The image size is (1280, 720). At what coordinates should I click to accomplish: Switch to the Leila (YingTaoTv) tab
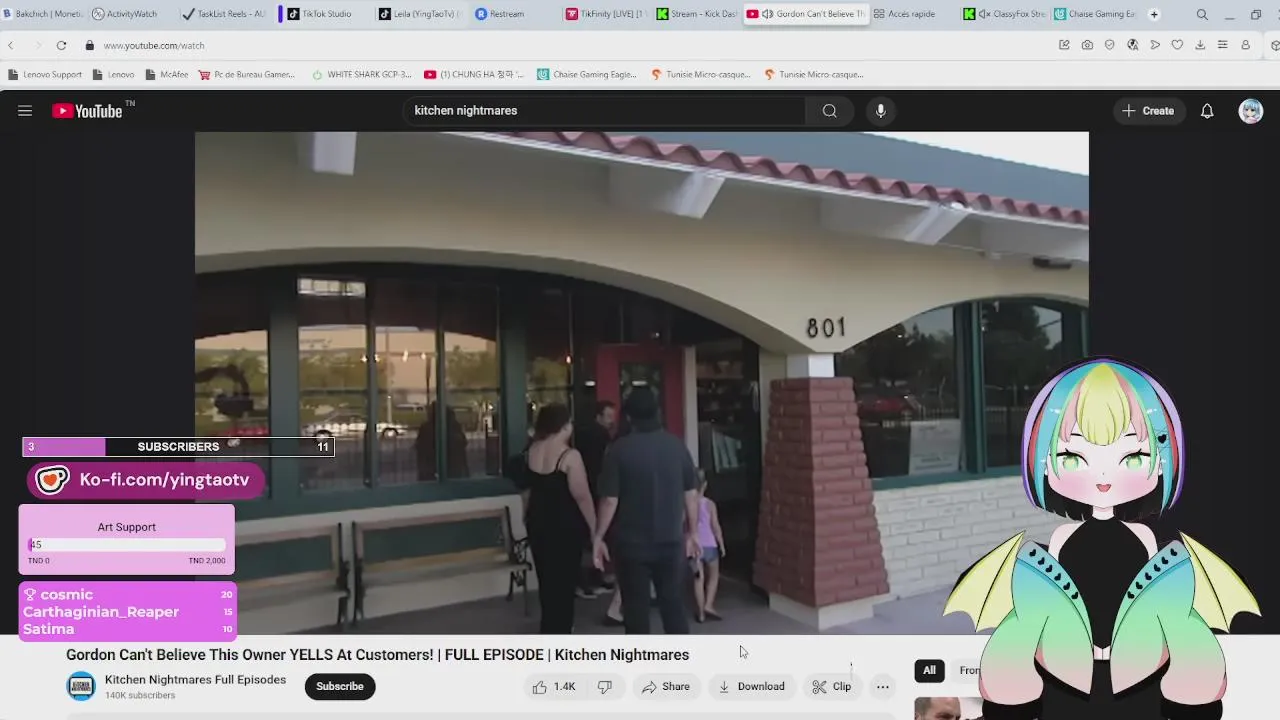tap(419, 14)
